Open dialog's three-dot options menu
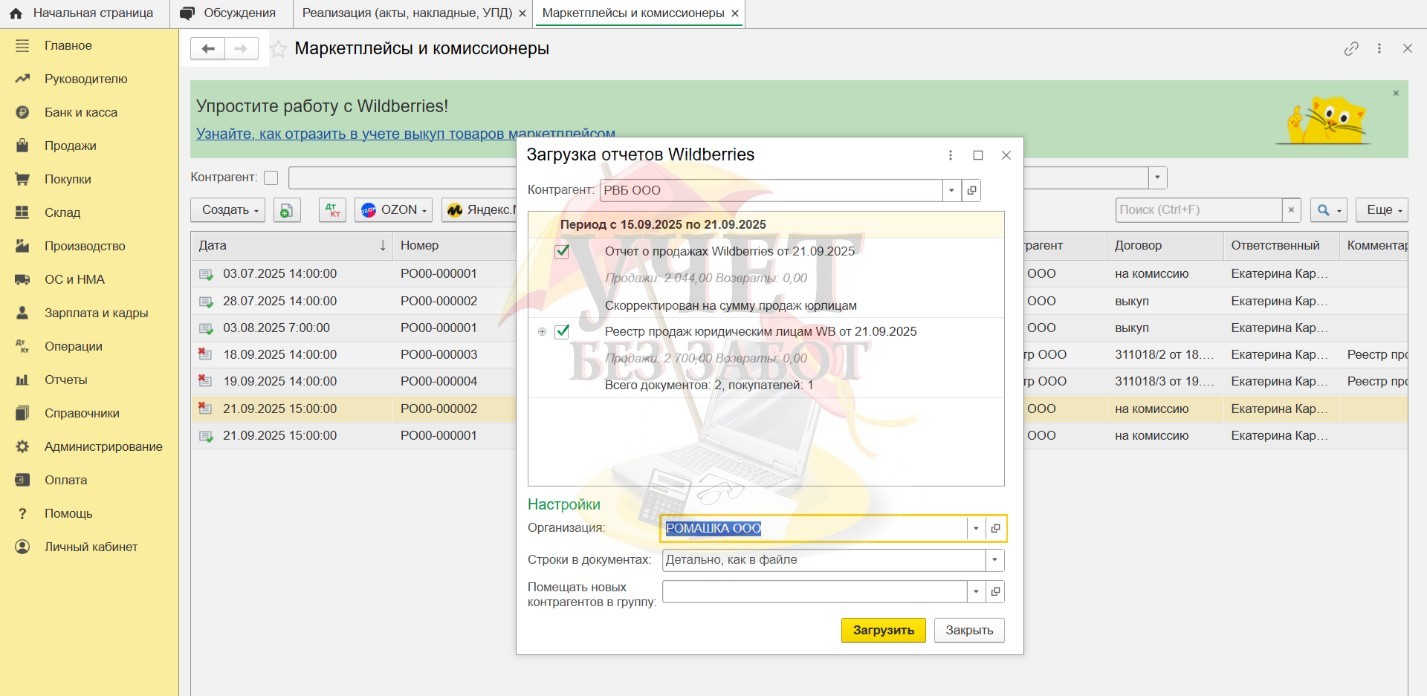 tap(950, 155)
